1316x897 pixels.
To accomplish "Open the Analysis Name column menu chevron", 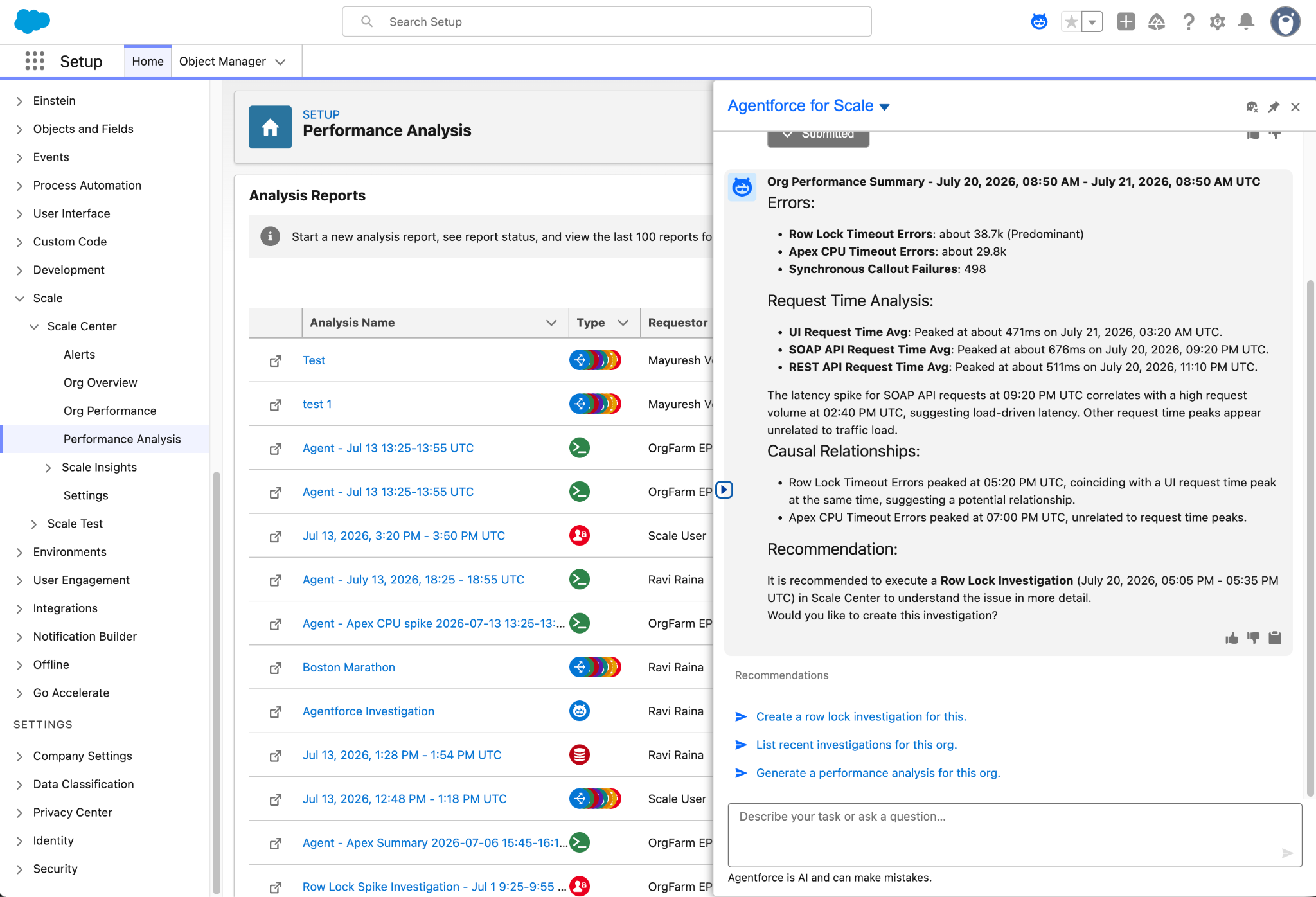I will pyautogui.click(x=551, y=323).
